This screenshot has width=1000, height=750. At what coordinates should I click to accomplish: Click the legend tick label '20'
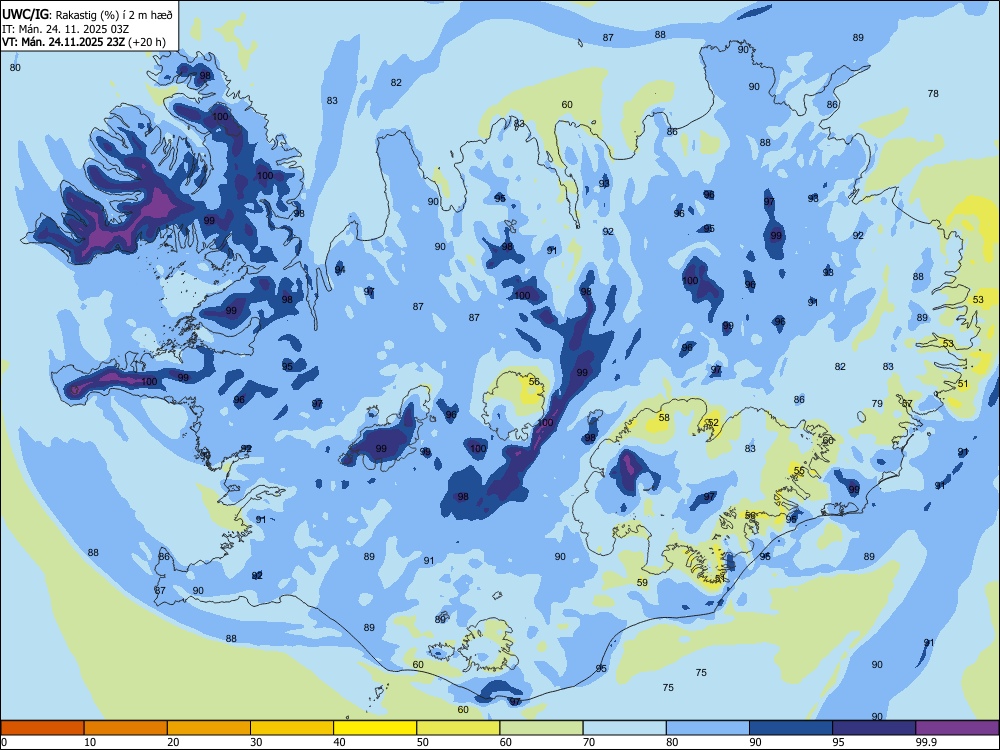tap(173, 742)
